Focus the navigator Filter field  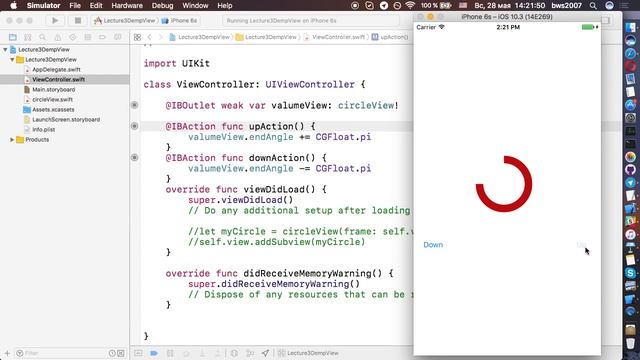click(x=61, y=353)
